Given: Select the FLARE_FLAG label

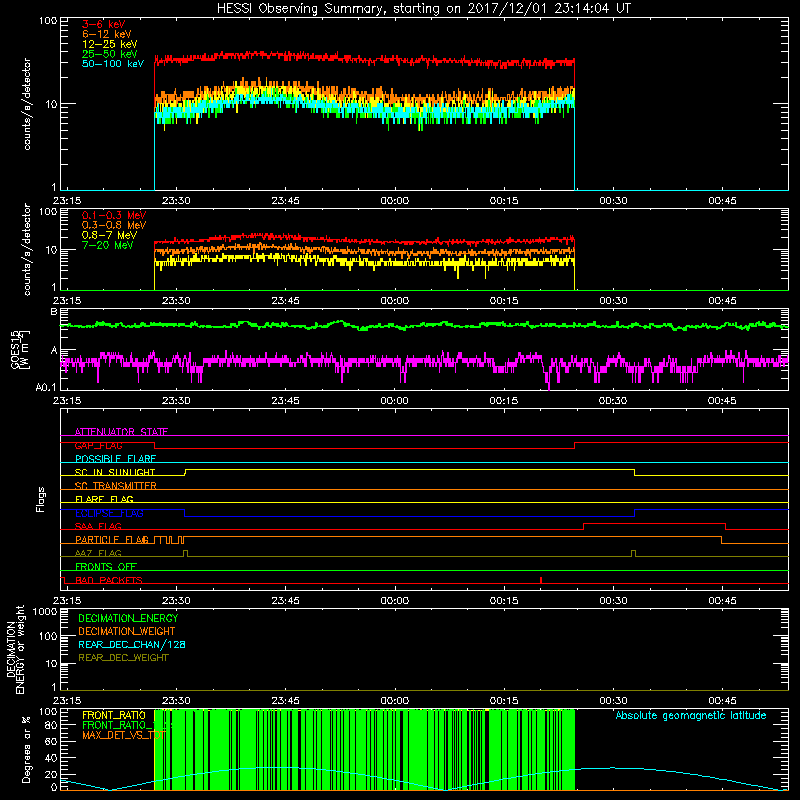Looking at the screenshot, I should tap(104, 499).
